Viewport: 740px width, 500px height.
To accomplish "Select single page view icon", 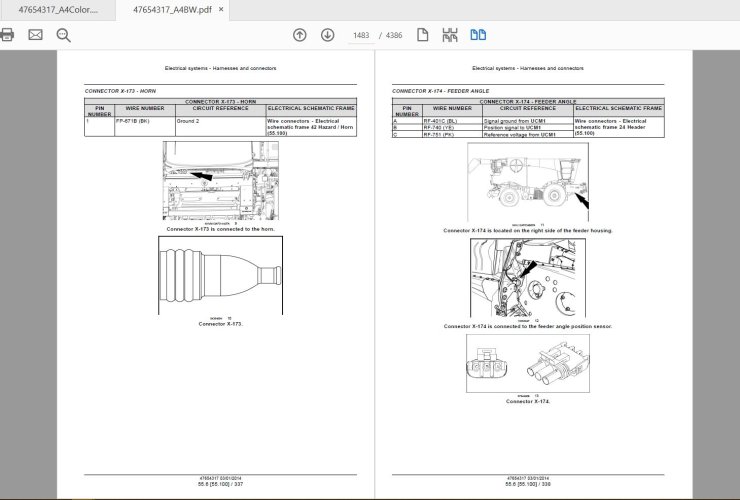I will click(422, 35).
